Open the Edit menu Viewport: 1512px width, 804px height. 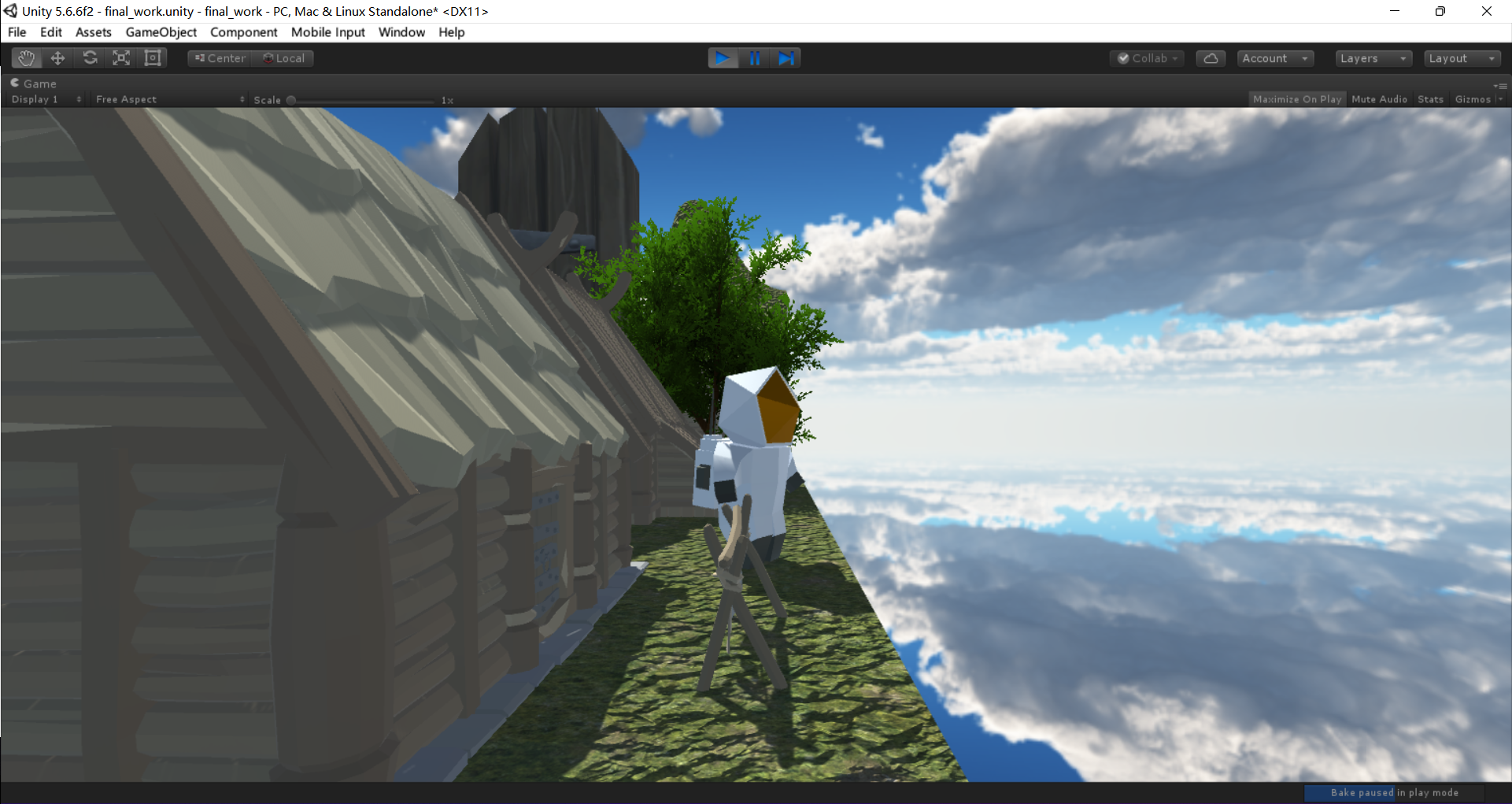tap(51, 32)
